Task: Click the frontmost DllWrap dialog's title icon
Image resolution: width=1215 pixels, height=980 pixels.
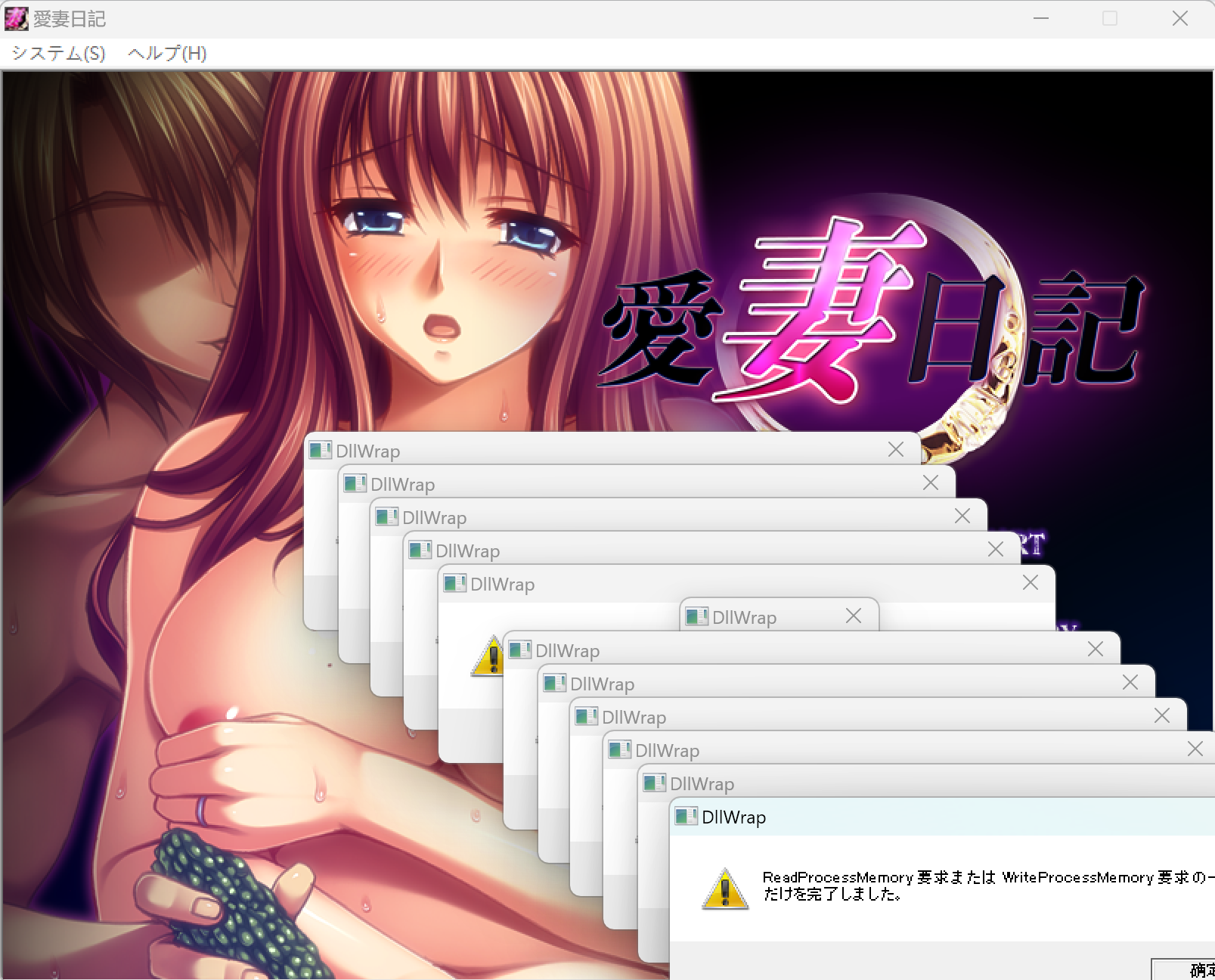Action: point(686,817)
